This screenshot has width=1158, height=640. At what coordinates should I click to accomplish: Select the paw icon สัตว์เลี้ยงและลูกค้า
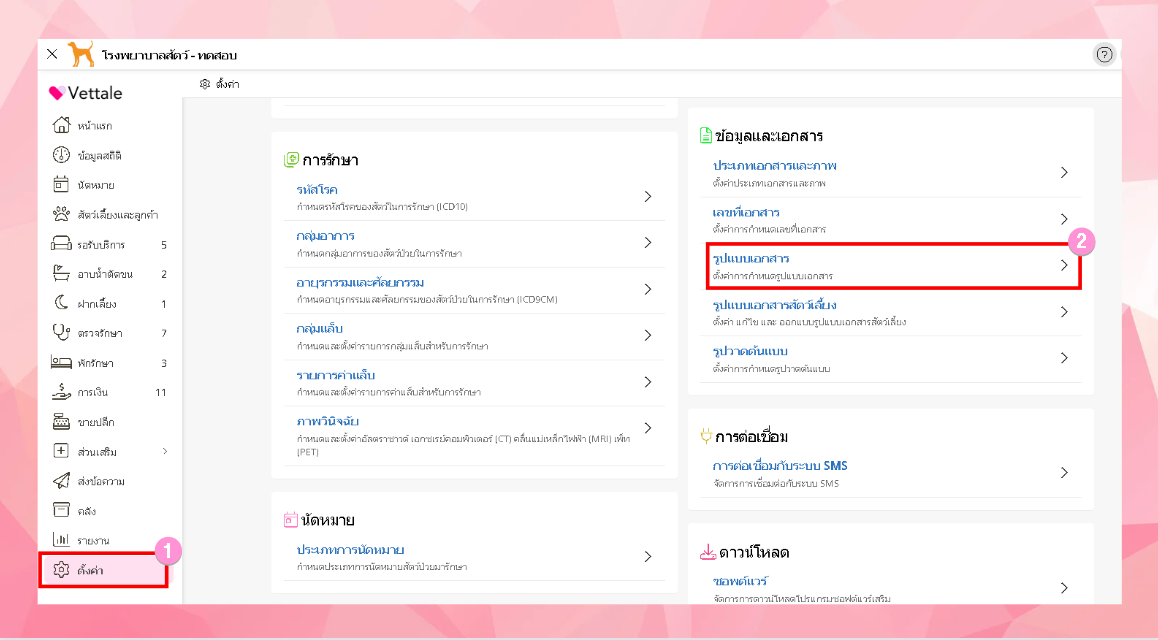(x=61, y=214)
